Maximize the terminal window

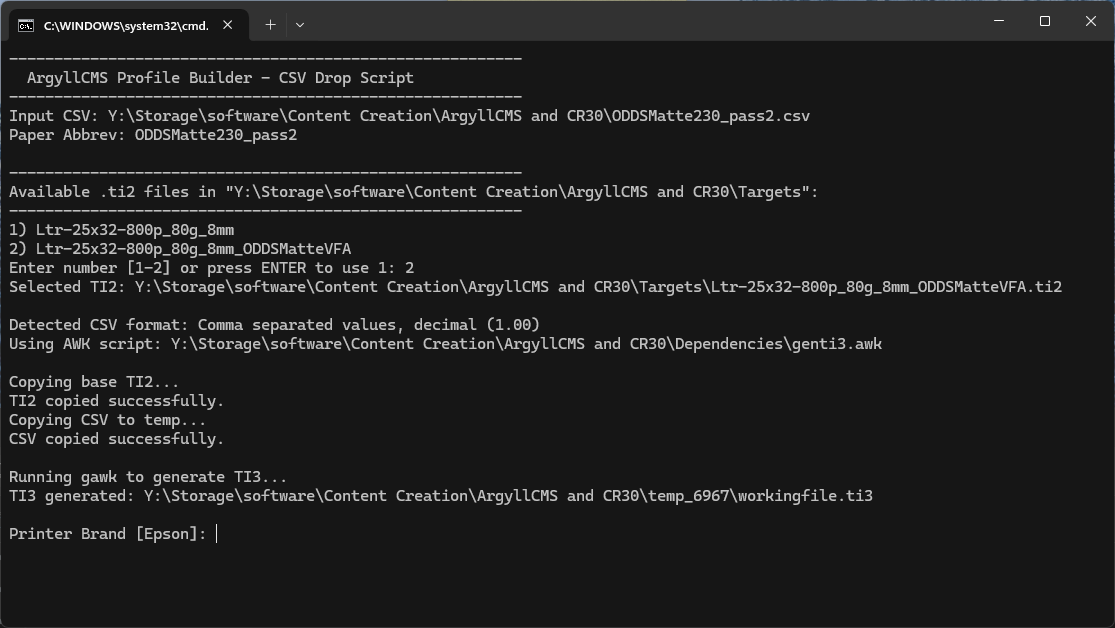click(1045, 22)
